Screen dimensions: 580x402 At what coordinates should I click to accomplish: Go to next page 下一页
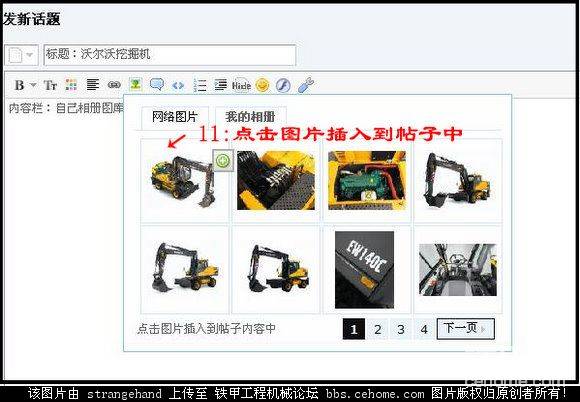(465, 328)
